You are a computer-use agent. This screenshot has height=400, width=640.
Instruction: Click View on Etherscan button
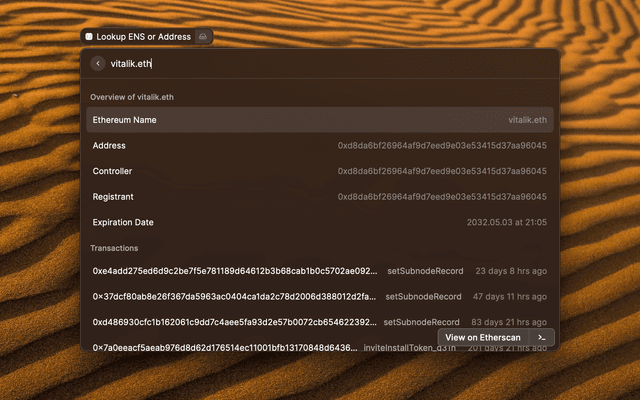(x=480, y=338)
